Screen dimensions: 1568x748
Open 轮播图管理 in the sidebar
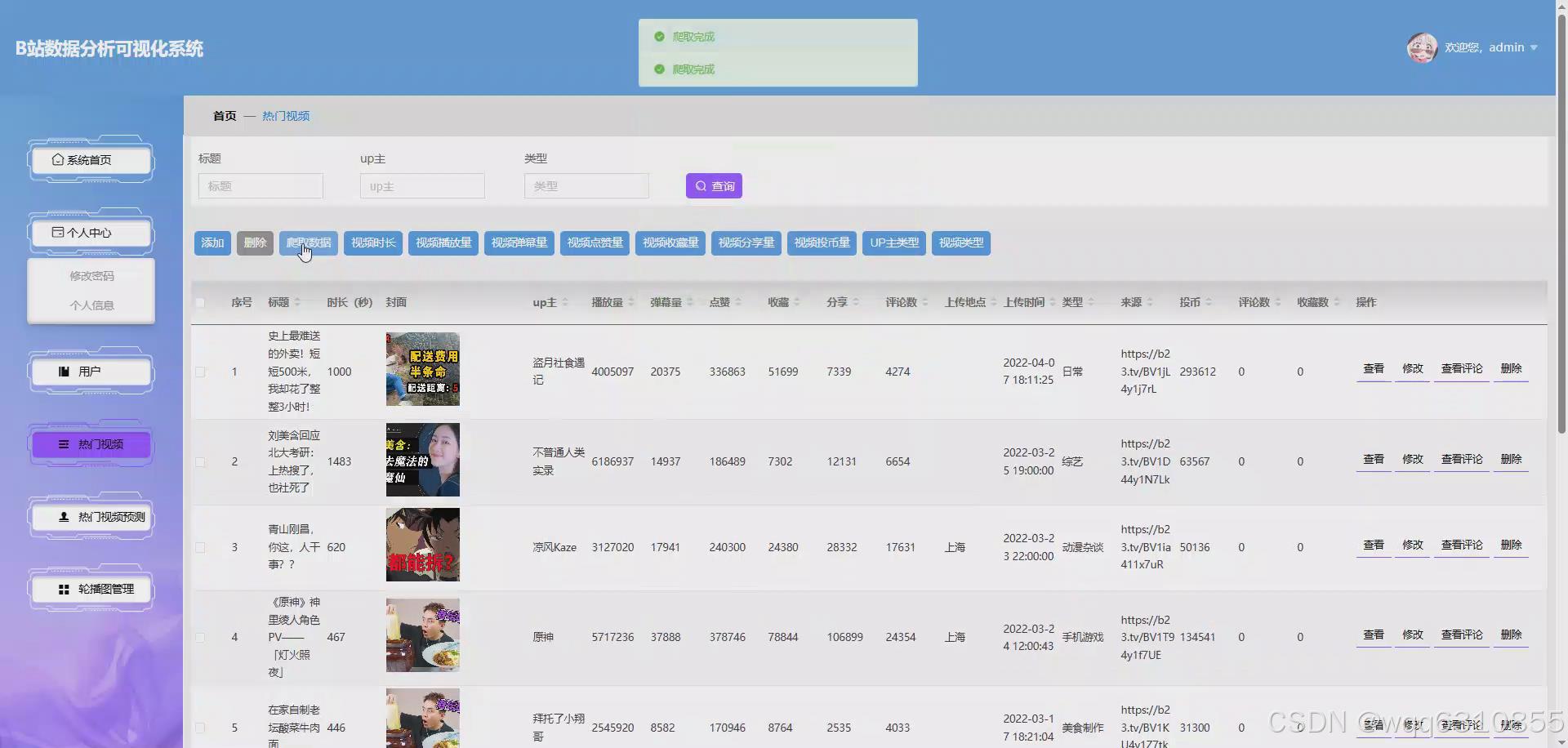click(91, 589)
